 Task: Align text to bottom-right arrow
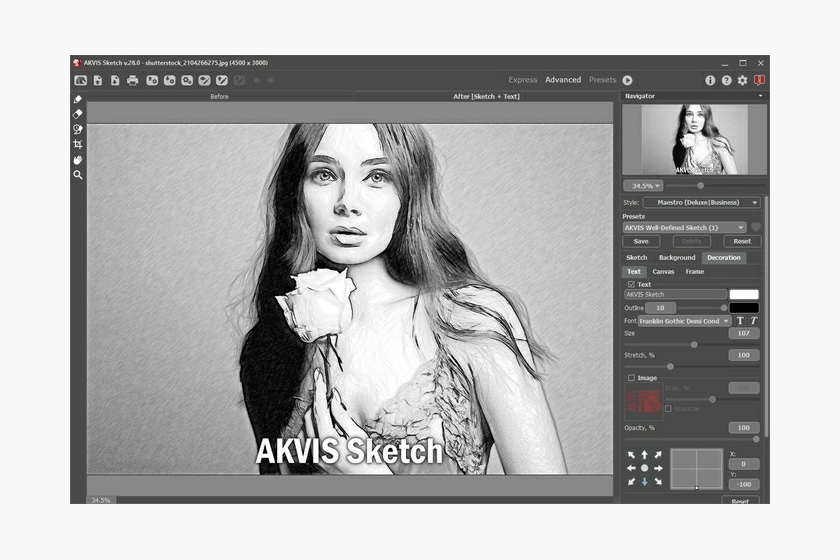(658, 482)
